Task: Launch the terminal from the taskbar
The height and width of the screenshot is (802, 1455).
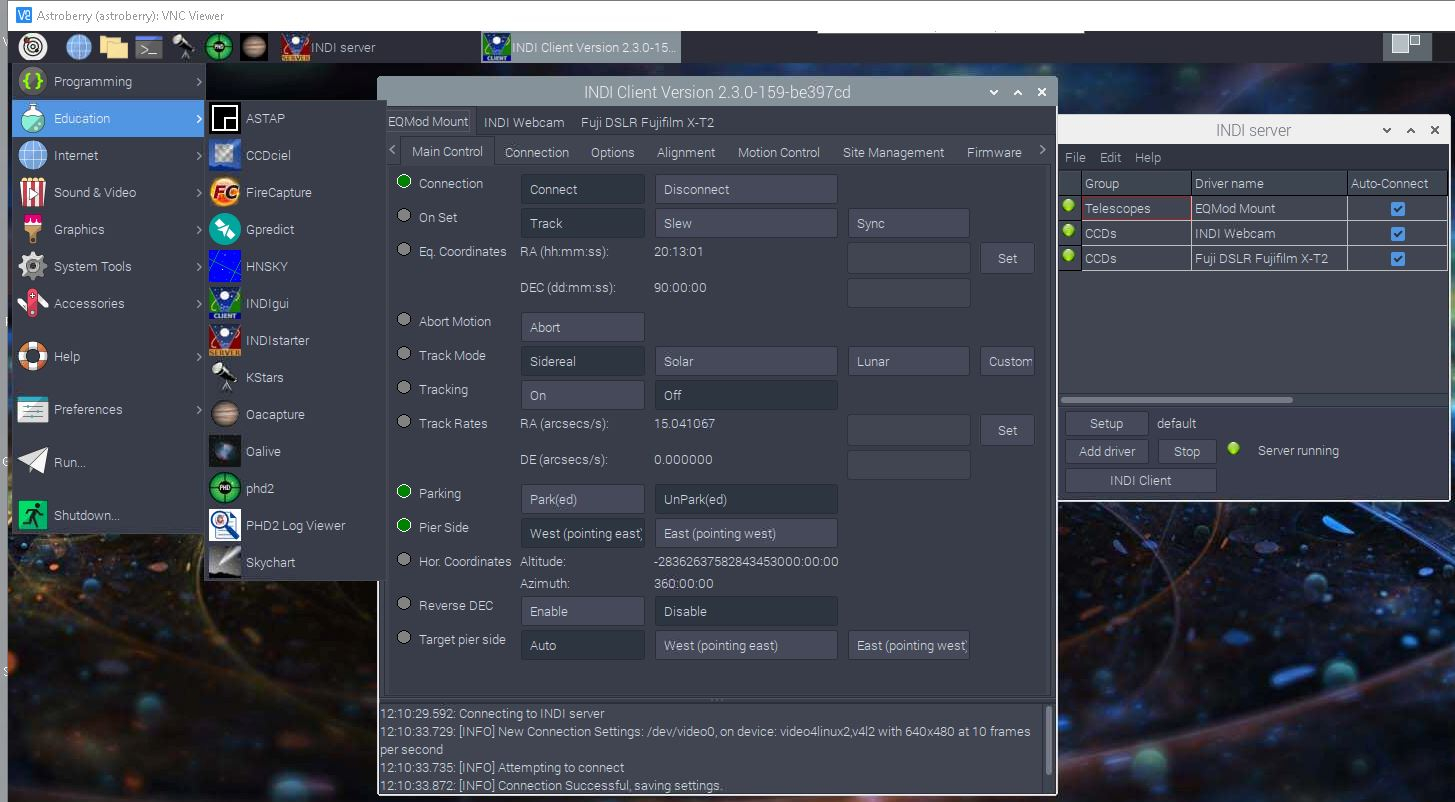Action: tap(149, 46)
